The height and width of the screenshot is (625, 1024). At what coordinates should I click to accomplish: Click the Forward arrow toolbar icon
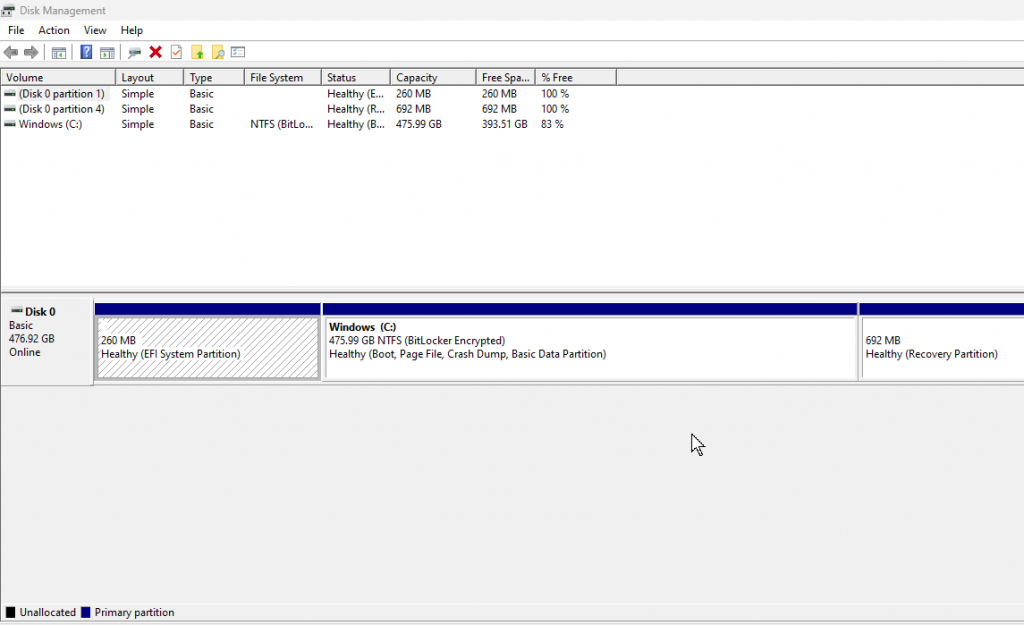(x=31, y=52)
